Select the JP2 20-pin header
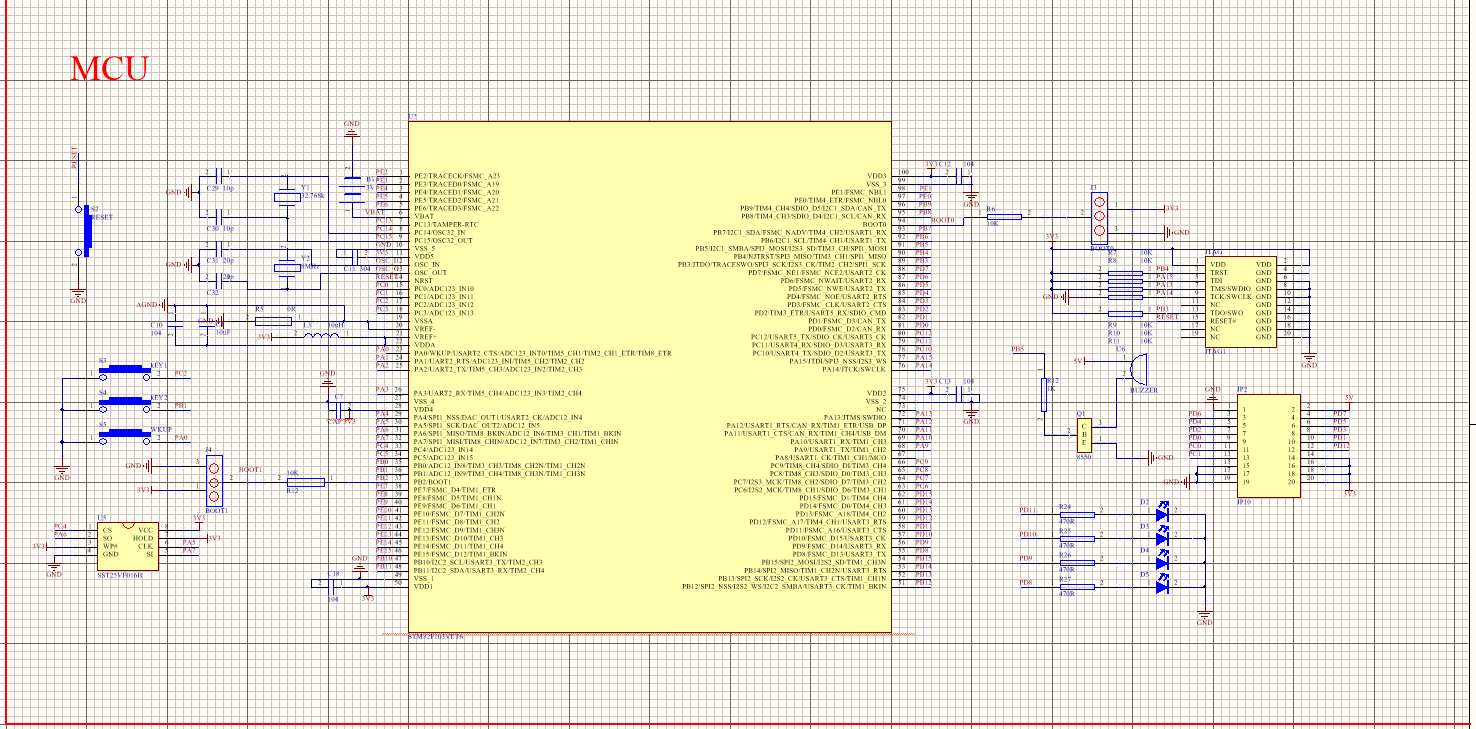The height and width of the screenshot is (729, 1476). 1270,447
